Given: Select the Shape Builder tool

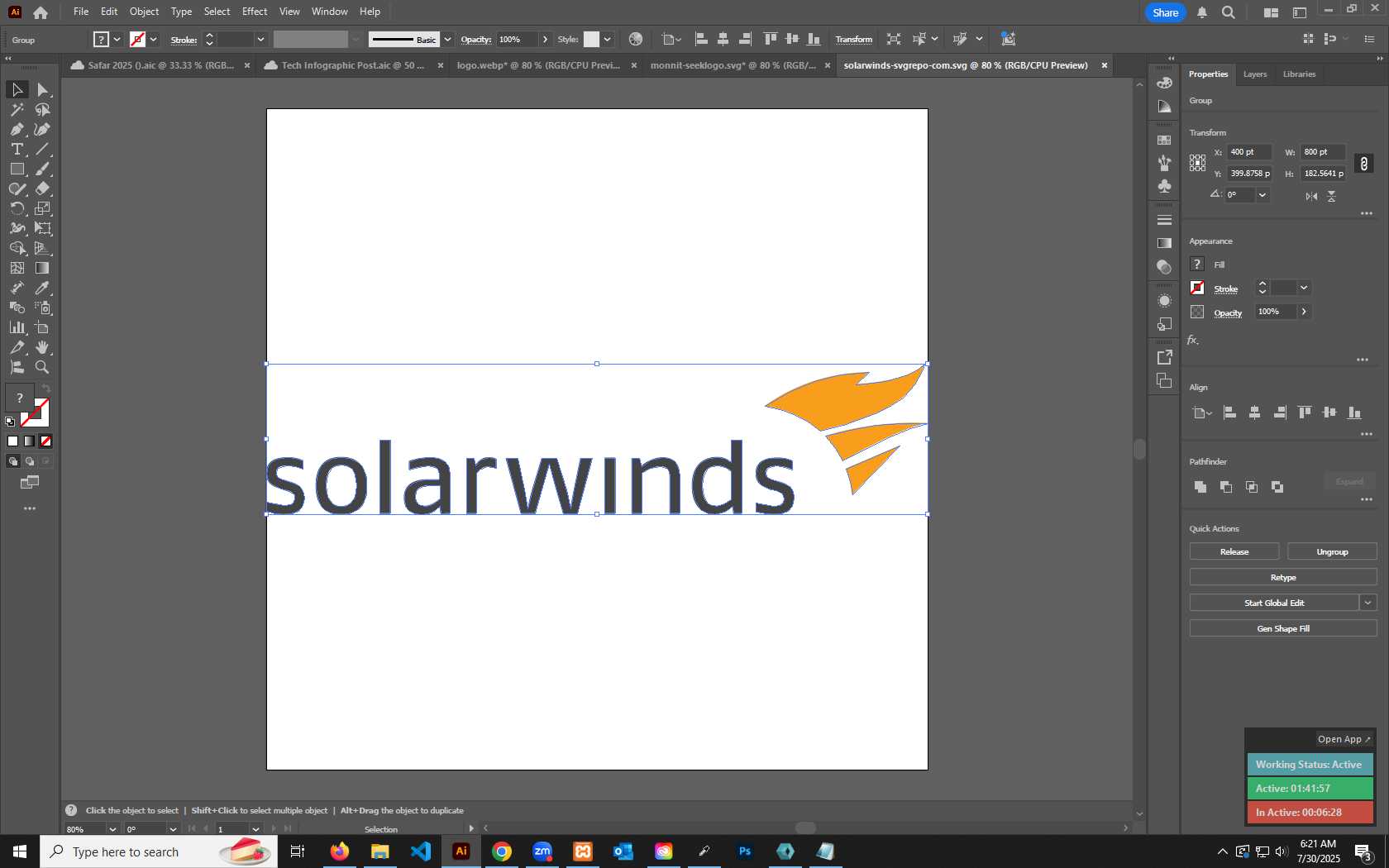Looking at the screenshot, I should click(17, 248).
